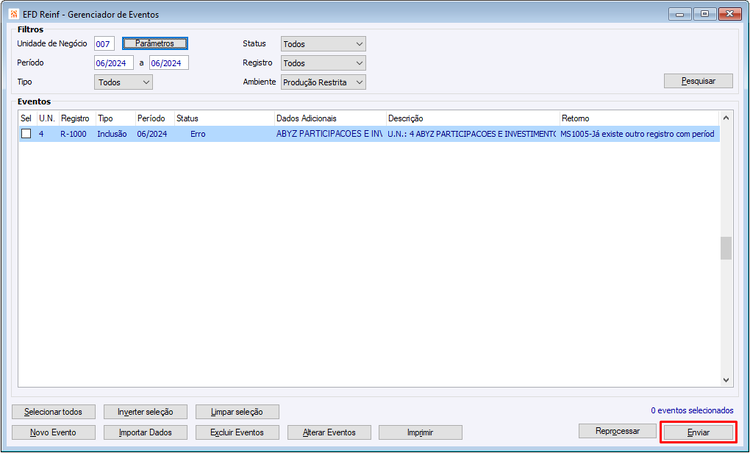Screen dimensions: 750x453
Task: Click the scroll down arrow of events list
Action: pos(726,380)
